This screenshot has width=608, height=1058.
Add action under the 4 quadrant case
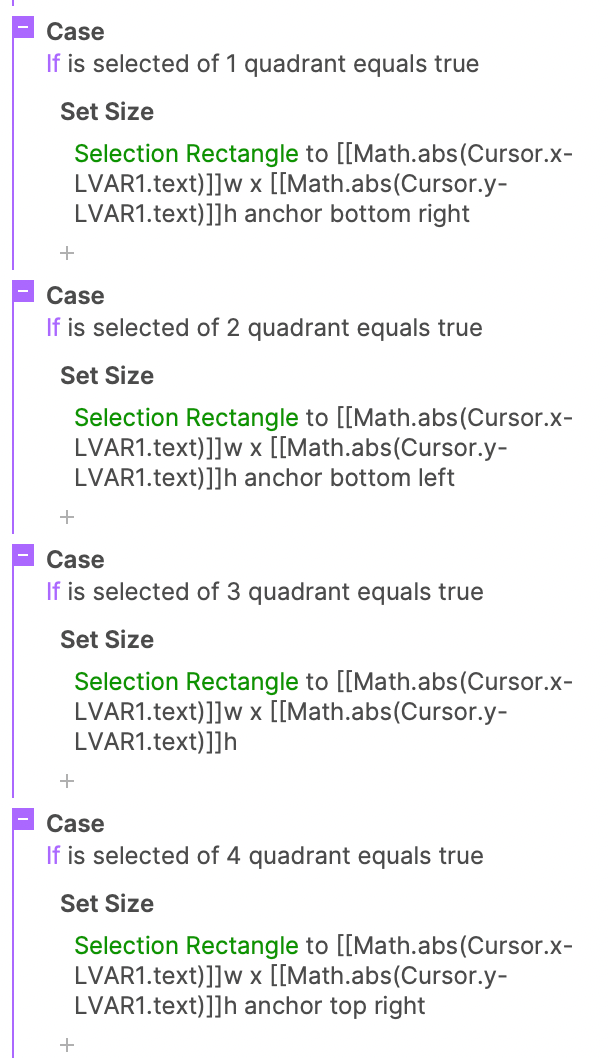[67, 1045]
